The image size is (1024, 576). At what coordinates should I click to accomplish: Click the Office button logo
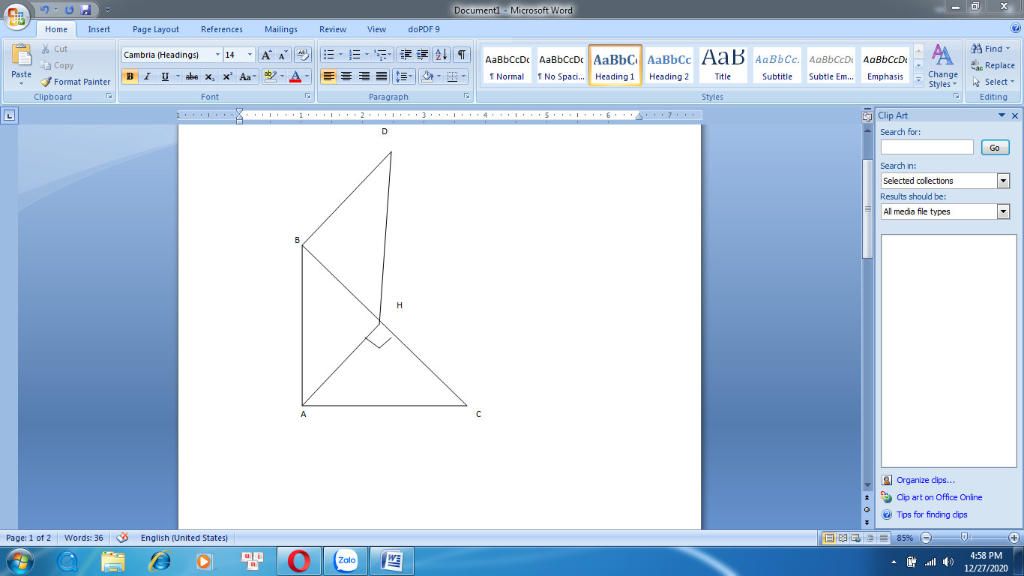[x=16, y=16]
